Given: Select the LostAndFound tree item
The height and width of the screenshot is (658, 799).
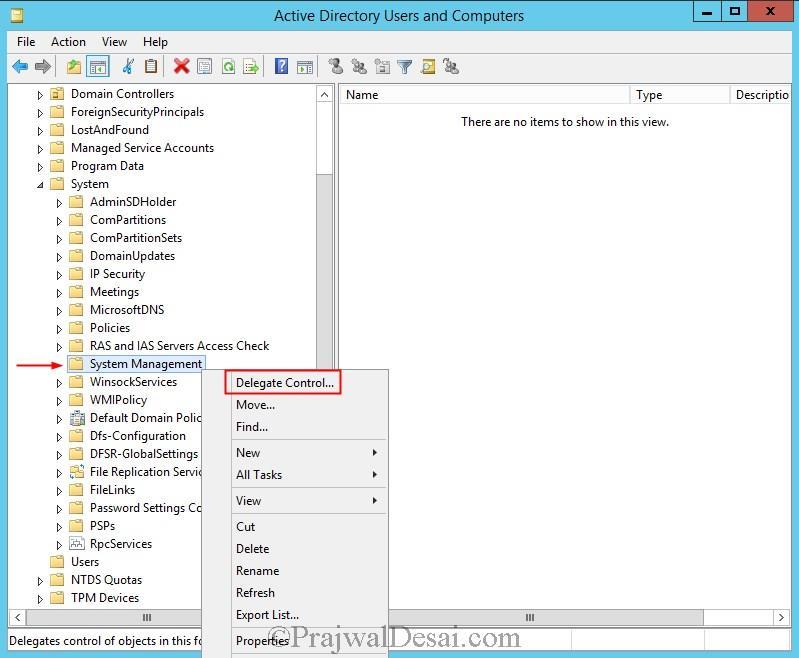Looking at the screenshot, I should click(x=110, y=130).
